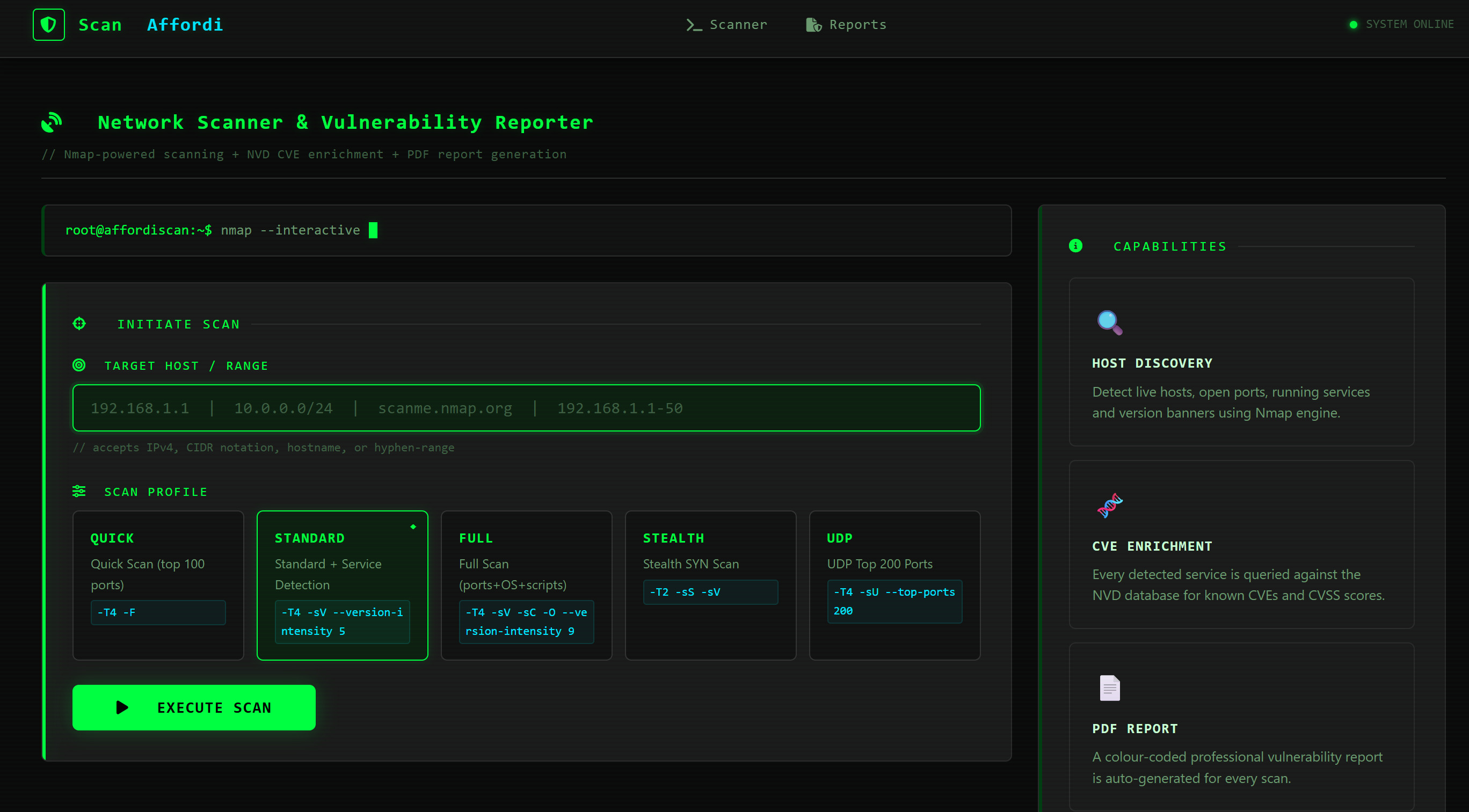Click the SYSTEM ONLINE status indicator
This screenshot has width=1469, height=812.
[1402, 24]
